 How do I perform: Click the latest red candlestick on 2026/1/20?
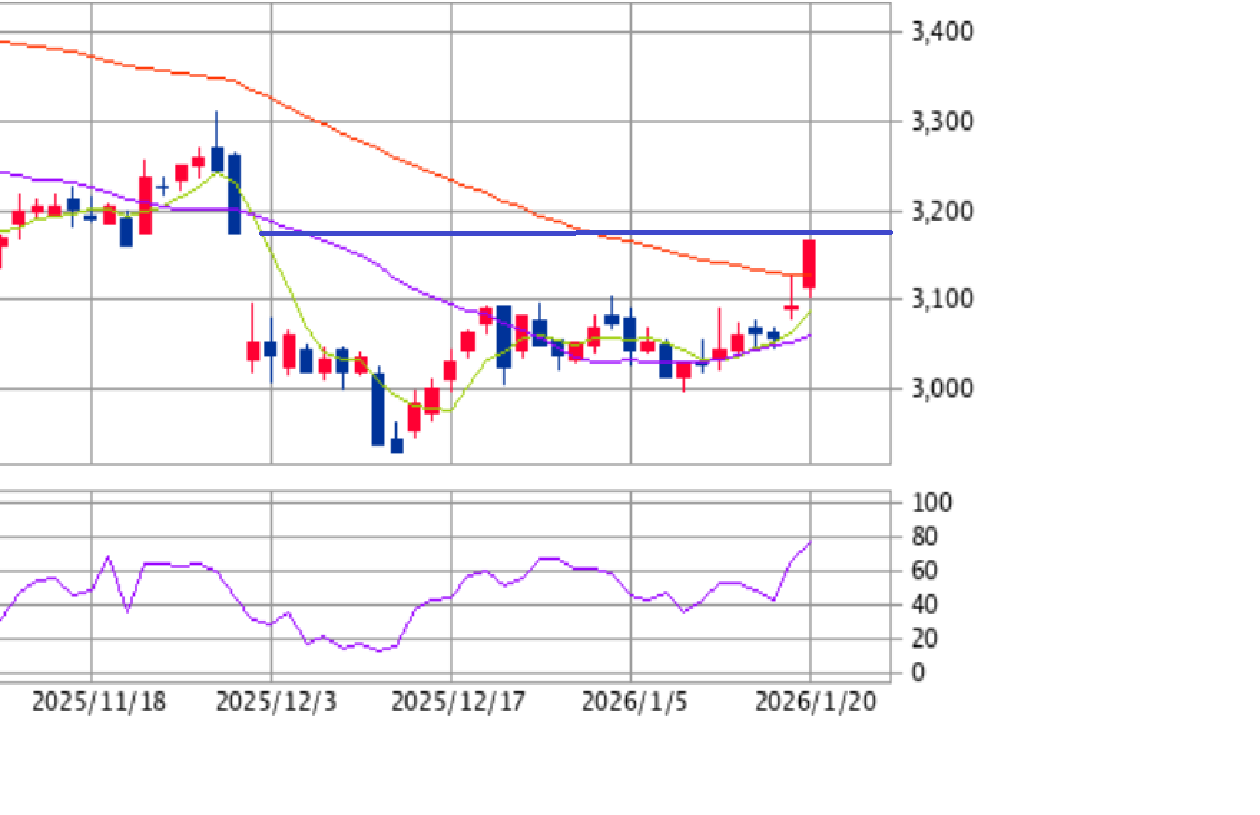pos(809,264)
